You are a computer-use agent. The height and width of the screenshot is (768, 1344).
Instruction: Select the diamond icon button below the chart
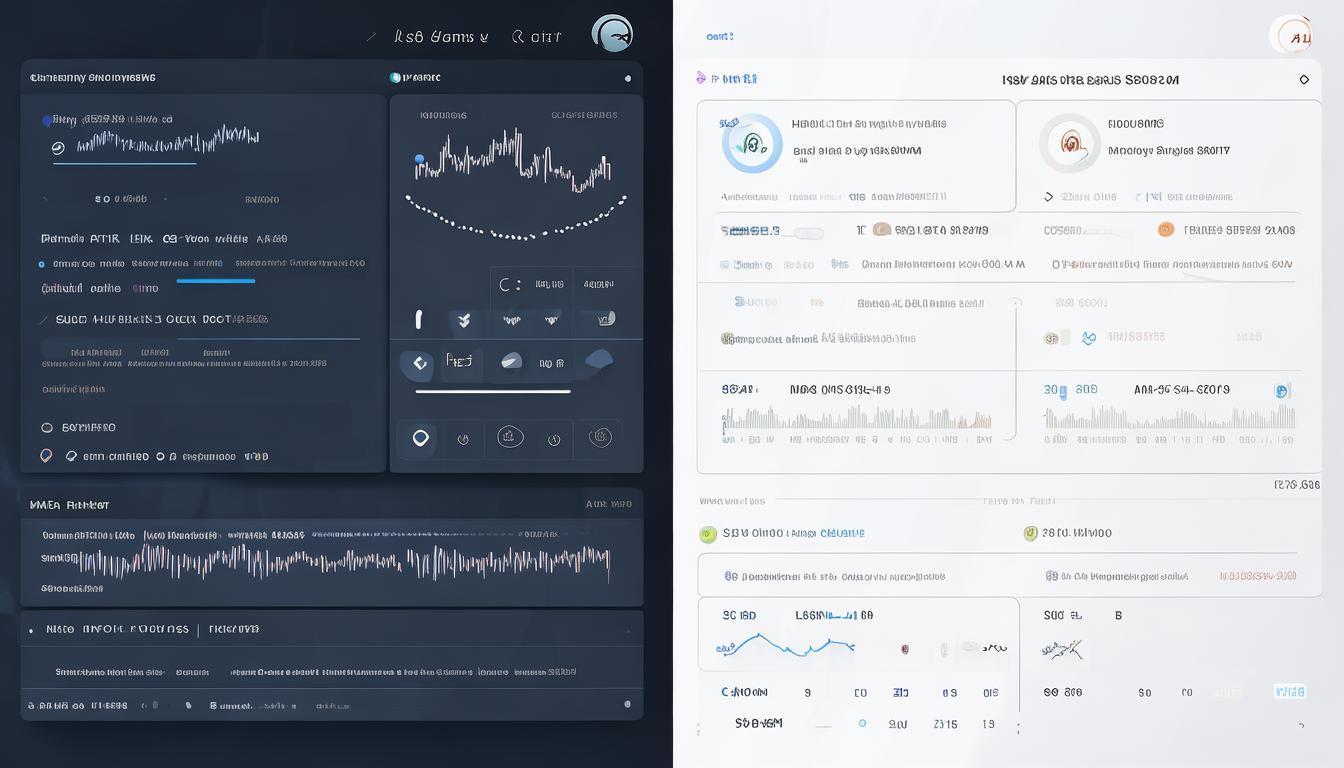pyautogui.click(x=419, y=363)
